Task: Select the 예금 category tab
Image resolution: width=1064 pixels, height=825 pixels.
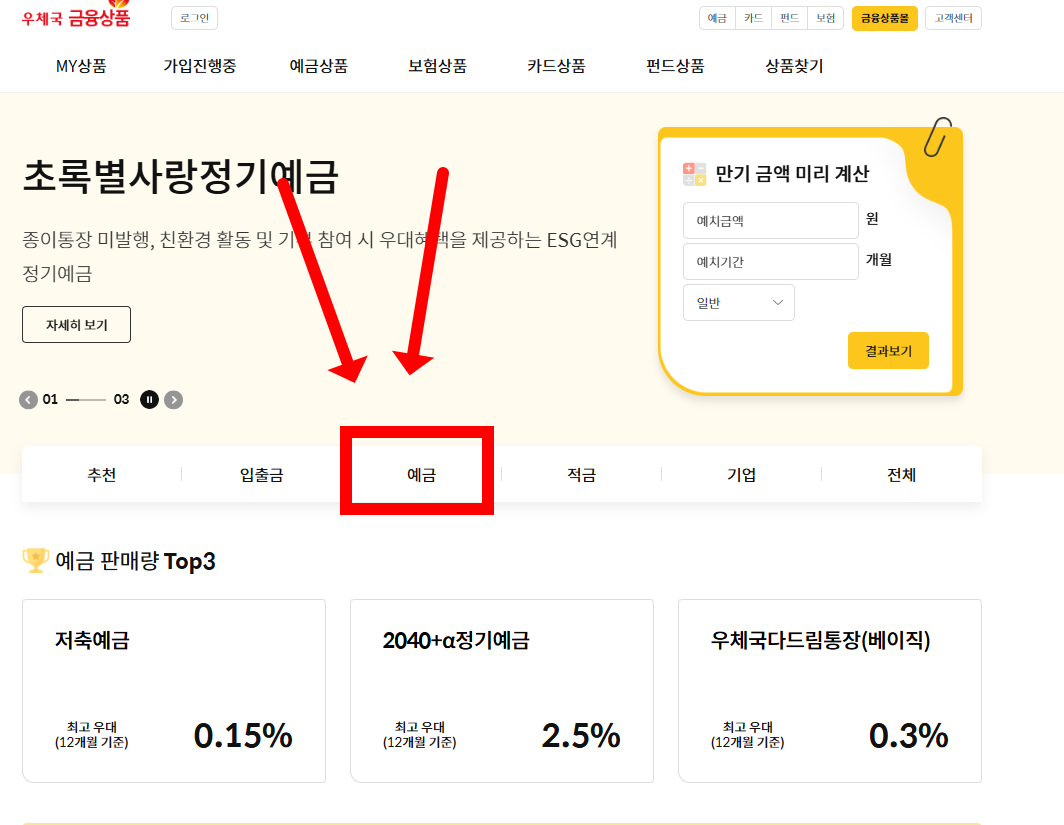Action: tap(421, 474)
